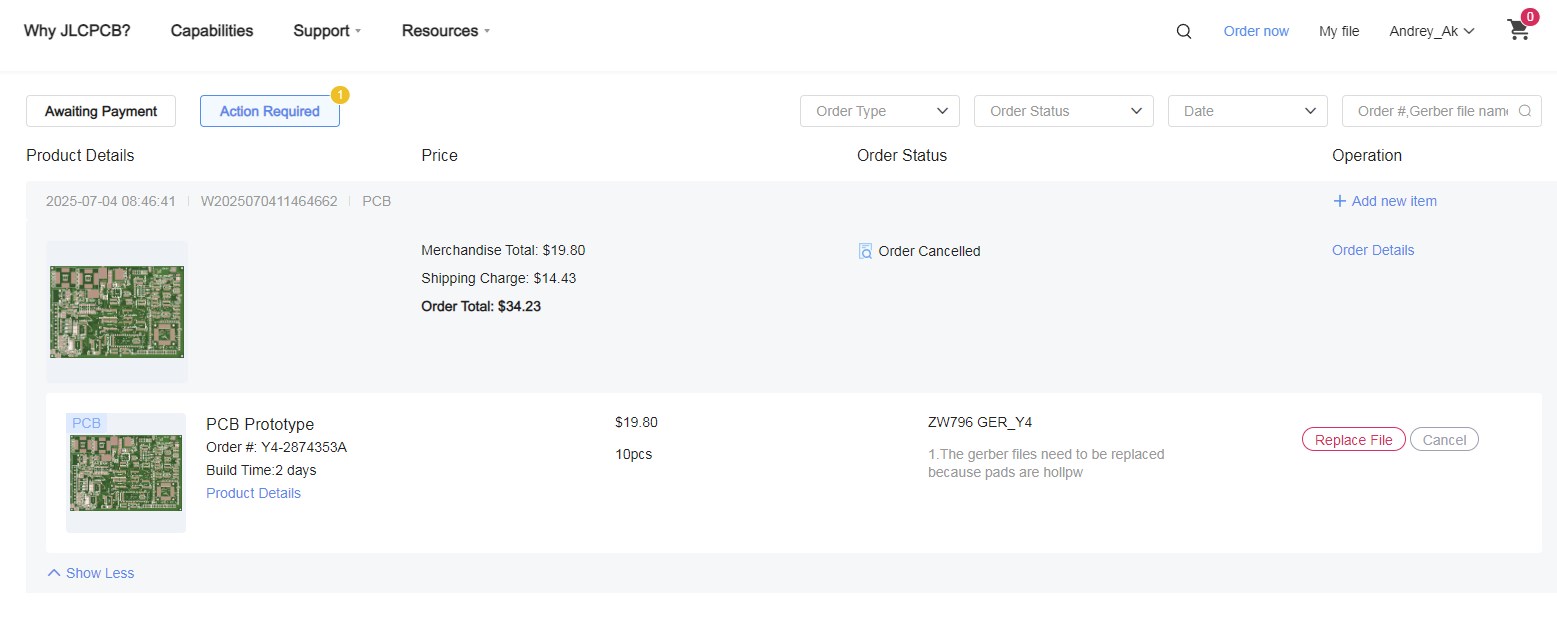Click the order status document icon
The image size is (1557, 629).
tap(866, 251)
